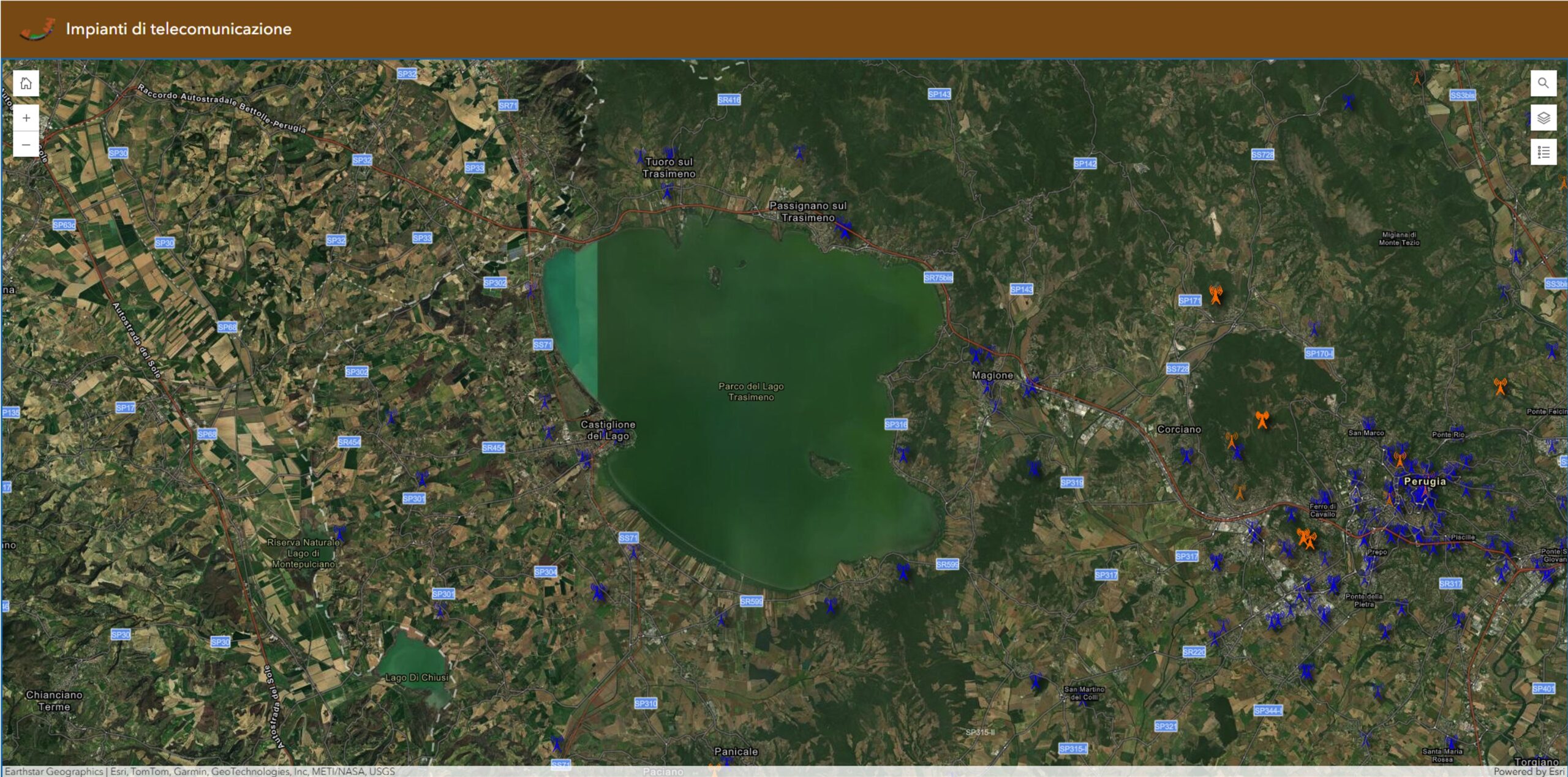
Task: Select antenna near Riserva Naturale Lago di Montepulciano
Action: point(340,533)
